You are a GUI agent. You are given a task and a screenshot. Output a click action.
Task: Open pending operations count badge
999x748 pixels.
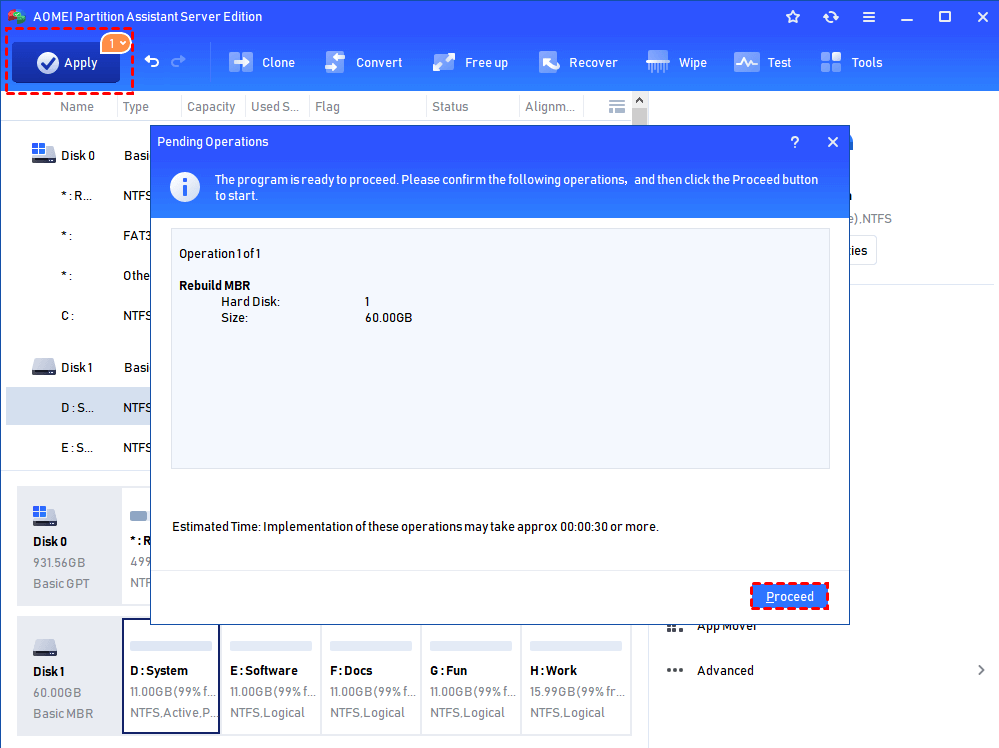(x=115, y=43)
